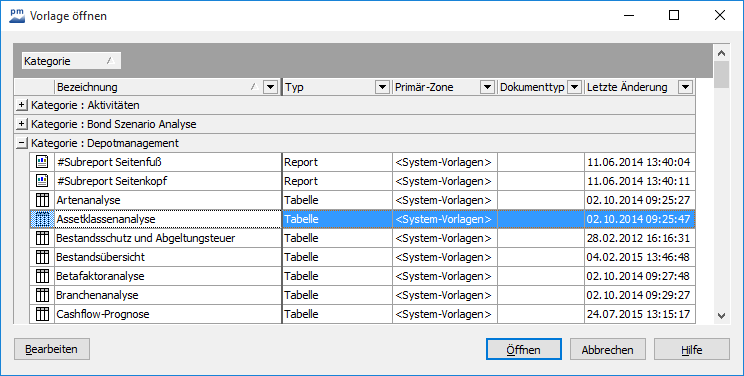Click the table icon for Bestandsschutz und Abgeltungsteuer
The image size is (744, 376).
point(42,238)
